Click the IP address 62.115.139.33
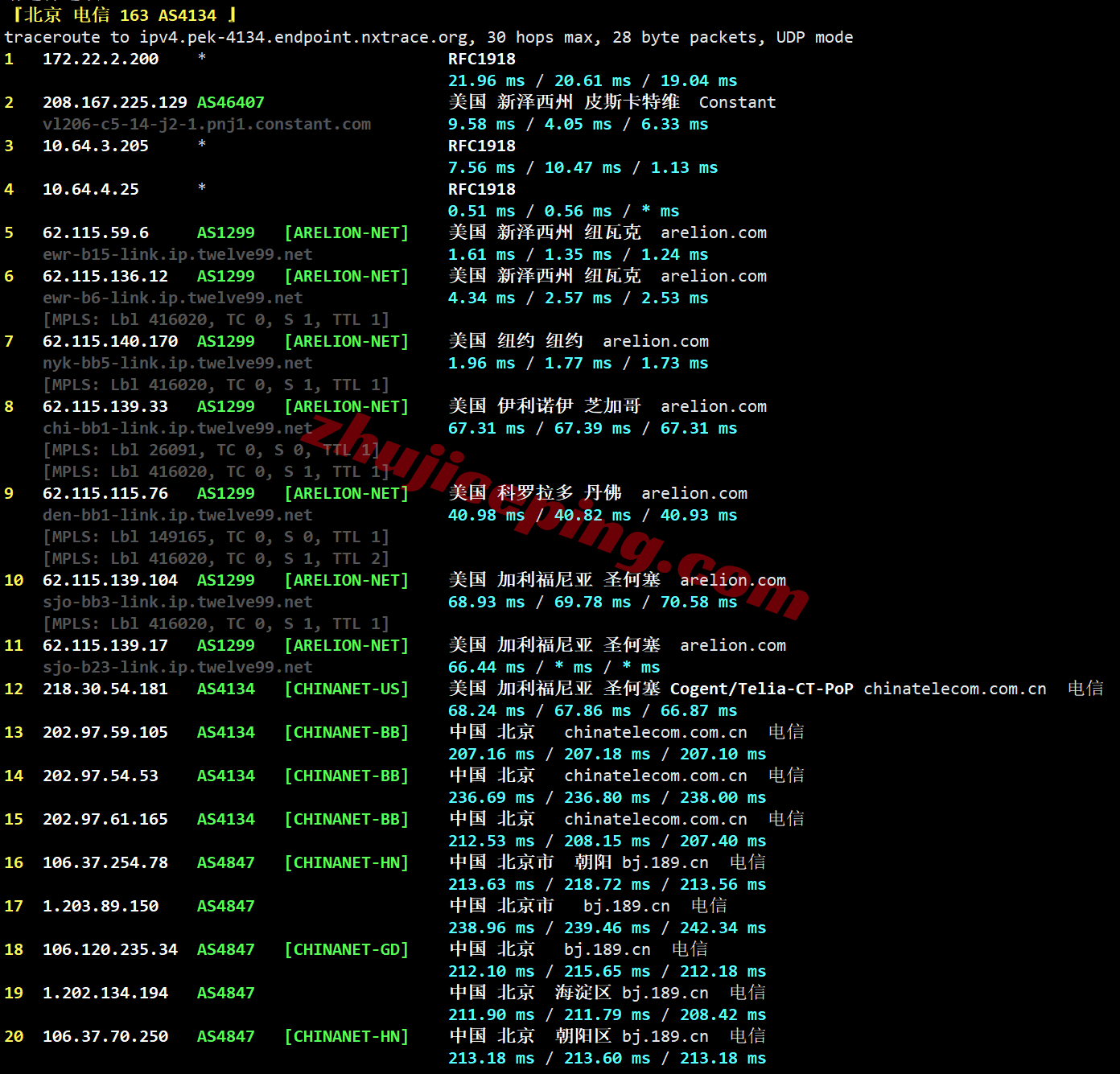The width and height of the screenshot is (1120, 1074). click(105, 406)
